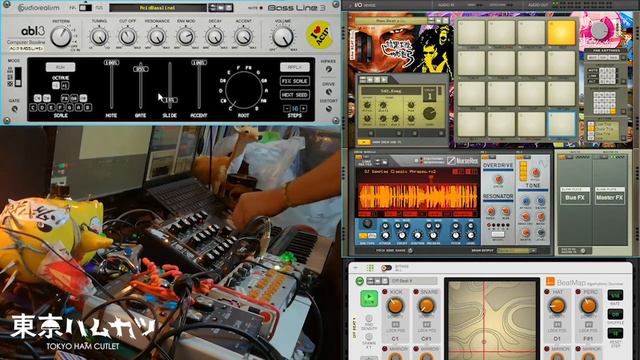Click the large level knob in Kong drum panel
The width and height of the screenshot is (640, 360).
tap(429, 113)
